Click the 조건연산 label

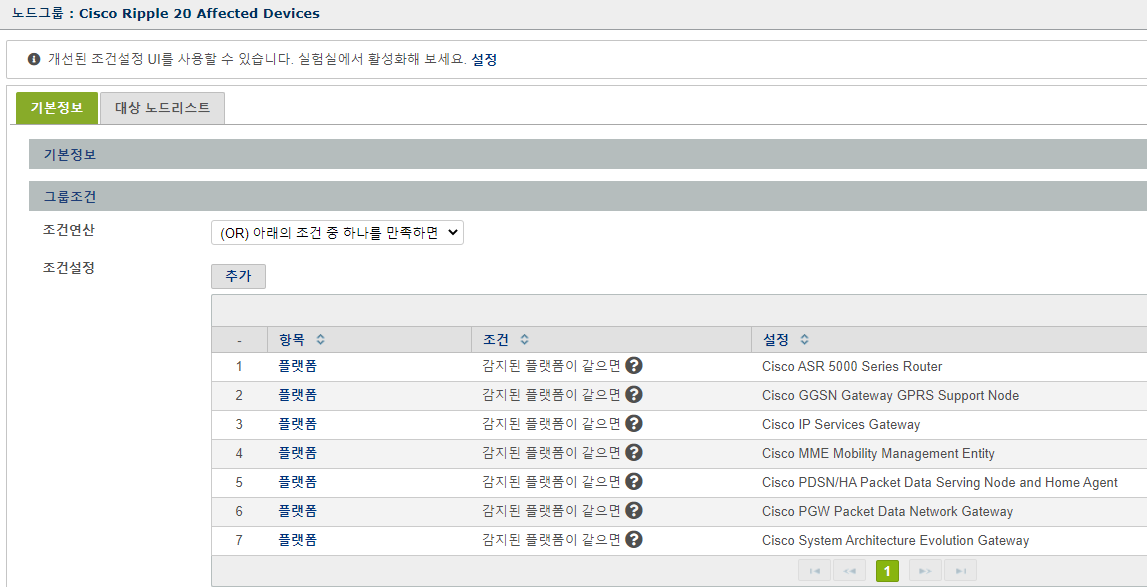tap(69, 230)
